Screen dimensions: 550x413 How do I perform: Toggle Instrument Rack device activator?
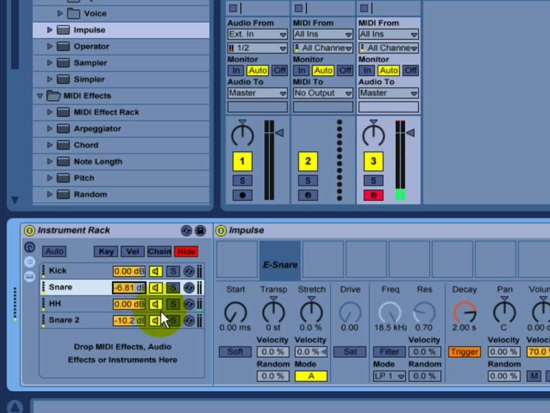click(29, 231)
